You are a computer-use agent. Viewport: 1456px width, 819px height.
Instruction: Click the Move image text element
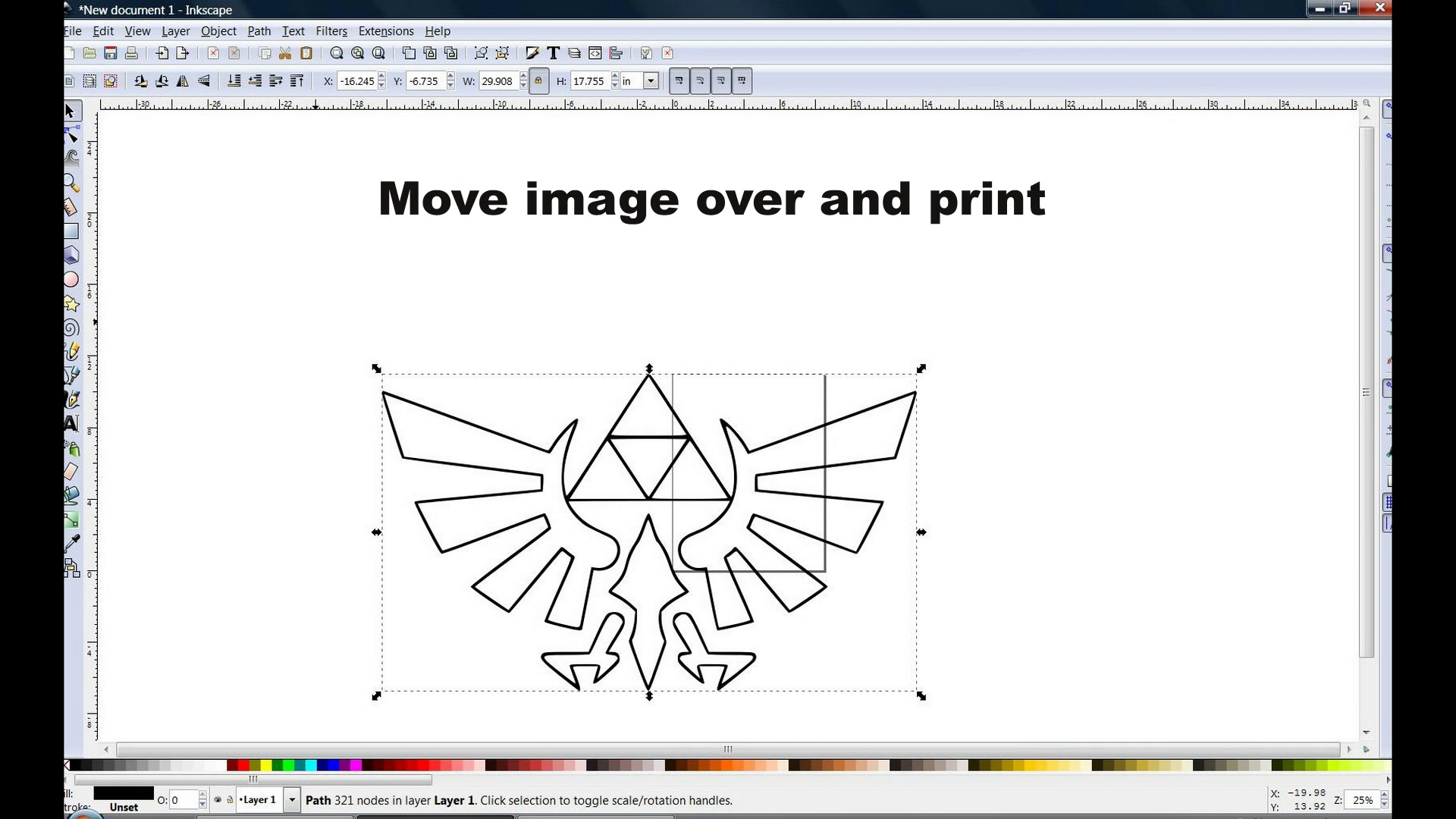711,198
